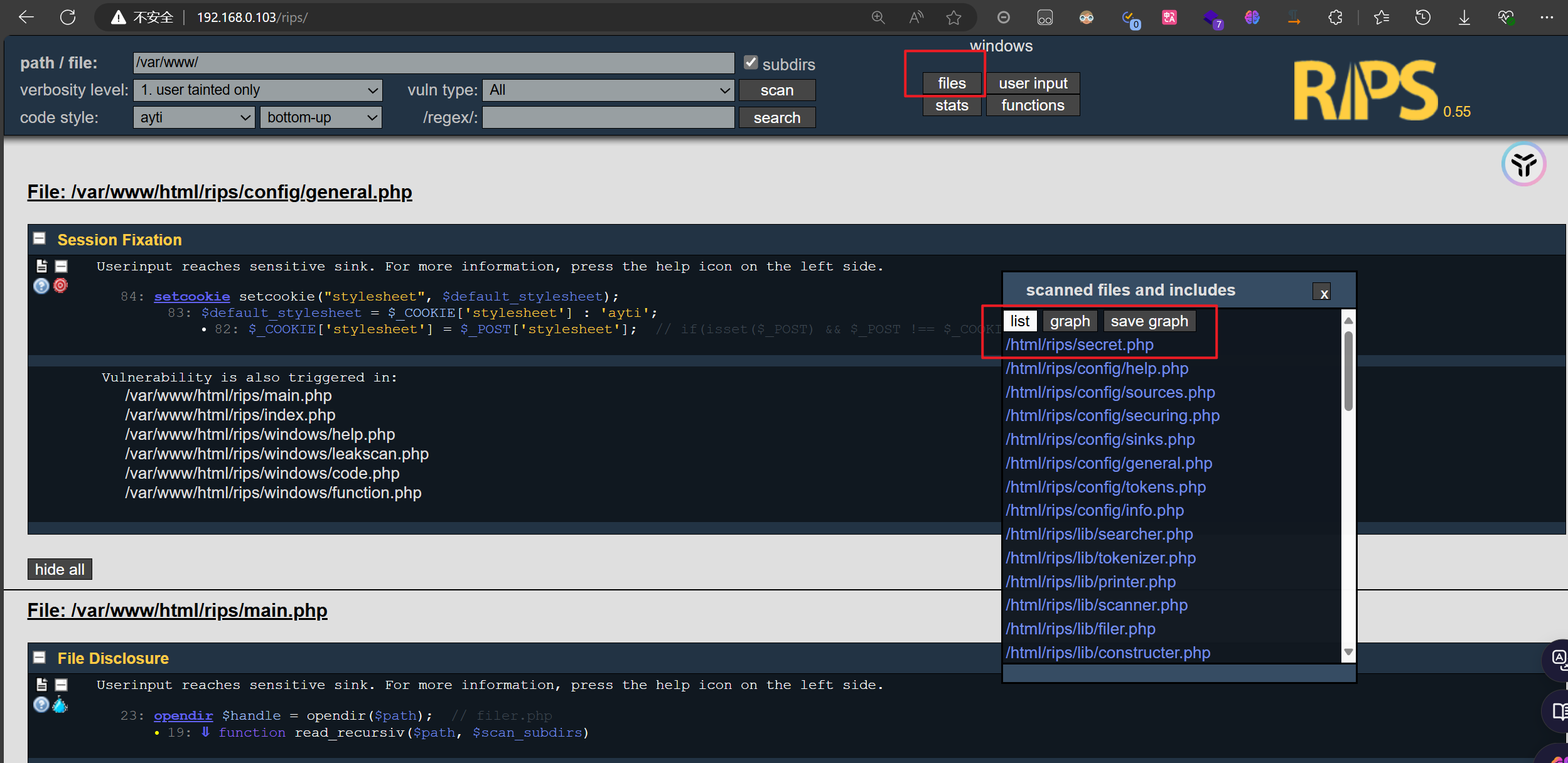This screenshot has height=763, width=1568.
Task: Toggle the subdirs checkbox
Action: (x=751, y=62)
